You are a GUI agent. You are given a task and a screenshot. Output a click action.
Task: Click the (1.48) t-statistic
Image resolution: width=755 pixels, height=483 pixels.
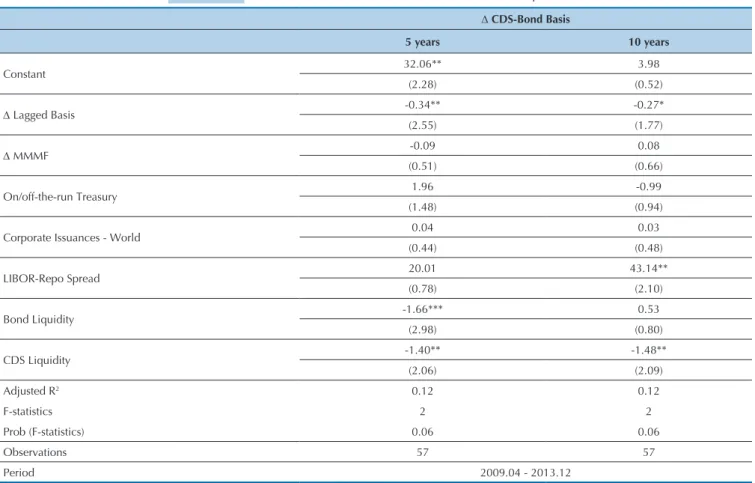422,207
